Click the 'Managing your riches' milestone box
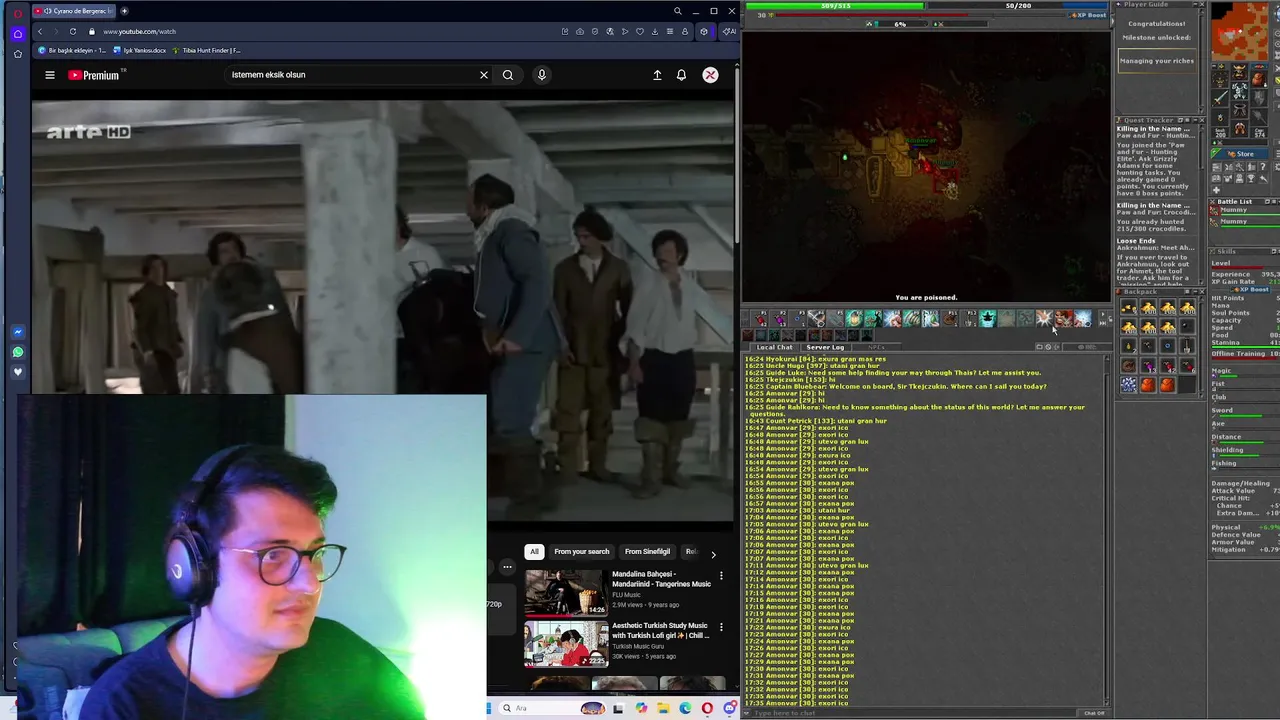The height and width of the screenshot is (720, 1280). [x=1156, y=61]
